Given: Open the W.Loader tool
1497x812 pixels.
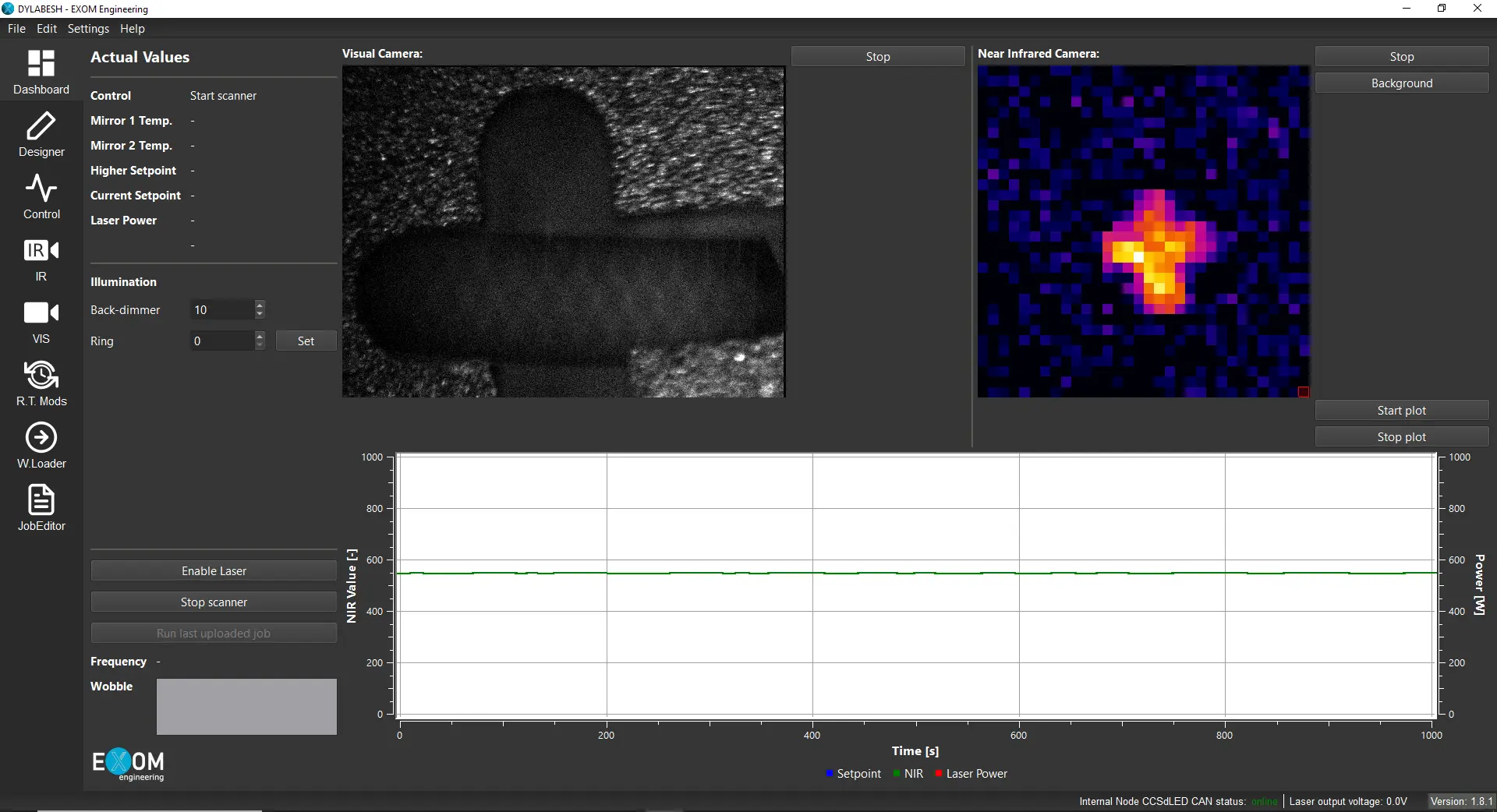Looking at the screenshot, I should (41, 445).
